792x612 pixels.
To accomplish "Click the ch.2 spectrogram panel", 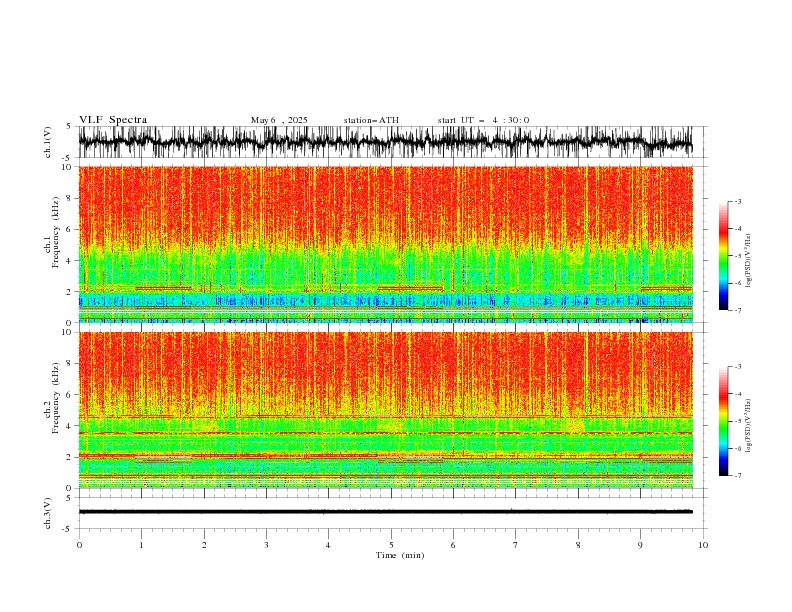I will pos(385,410).
